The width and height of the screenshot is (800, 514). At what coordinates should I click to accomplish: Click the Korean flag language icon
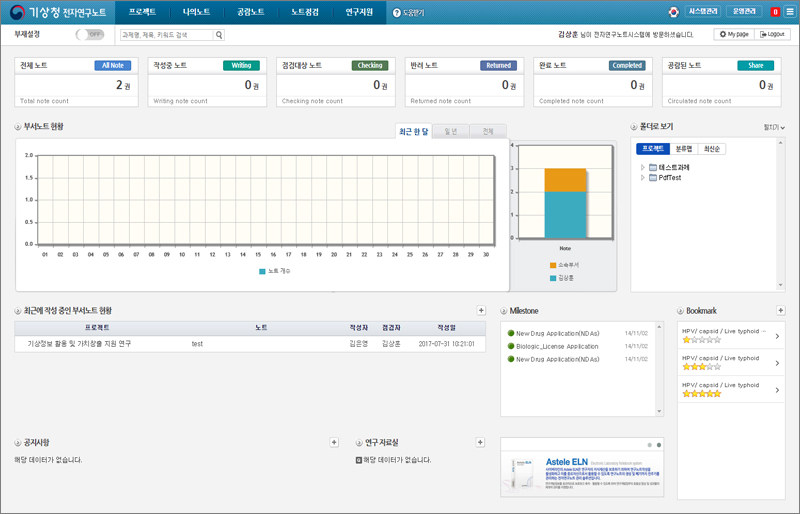pos(673,12)
